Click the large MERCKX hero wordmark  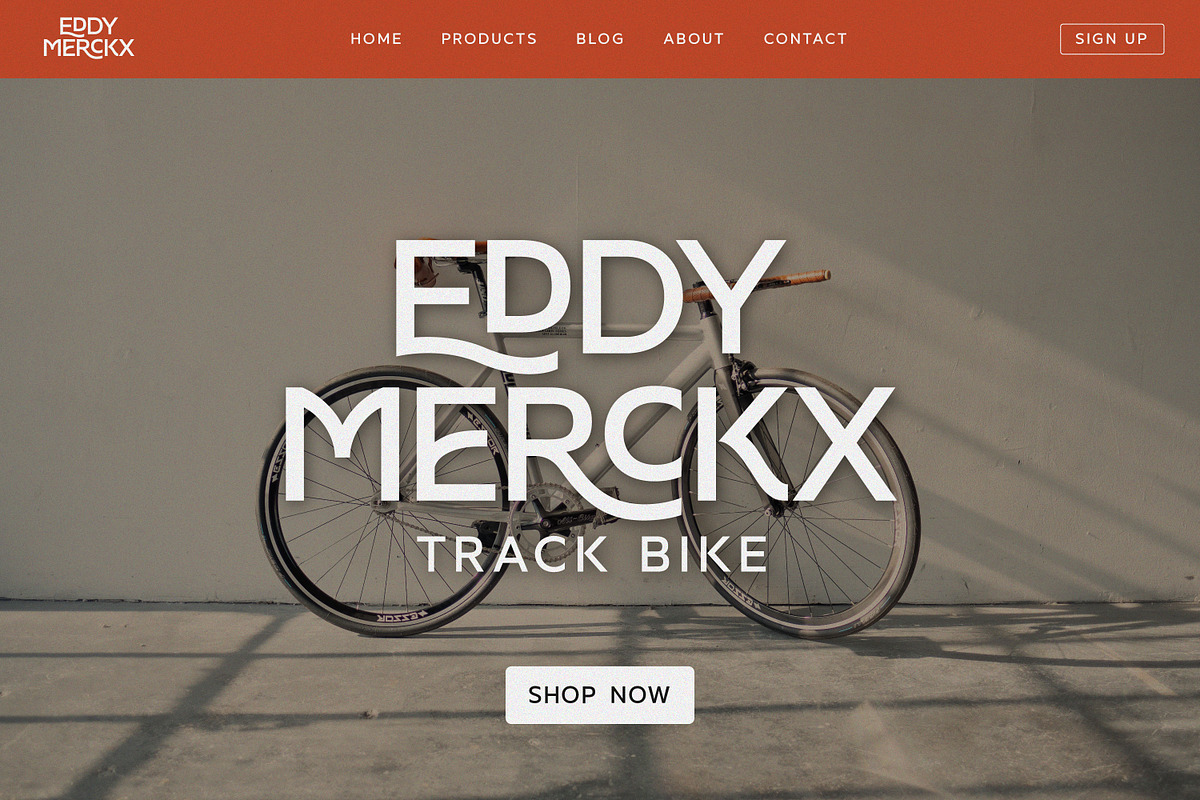tap(590, 445)
